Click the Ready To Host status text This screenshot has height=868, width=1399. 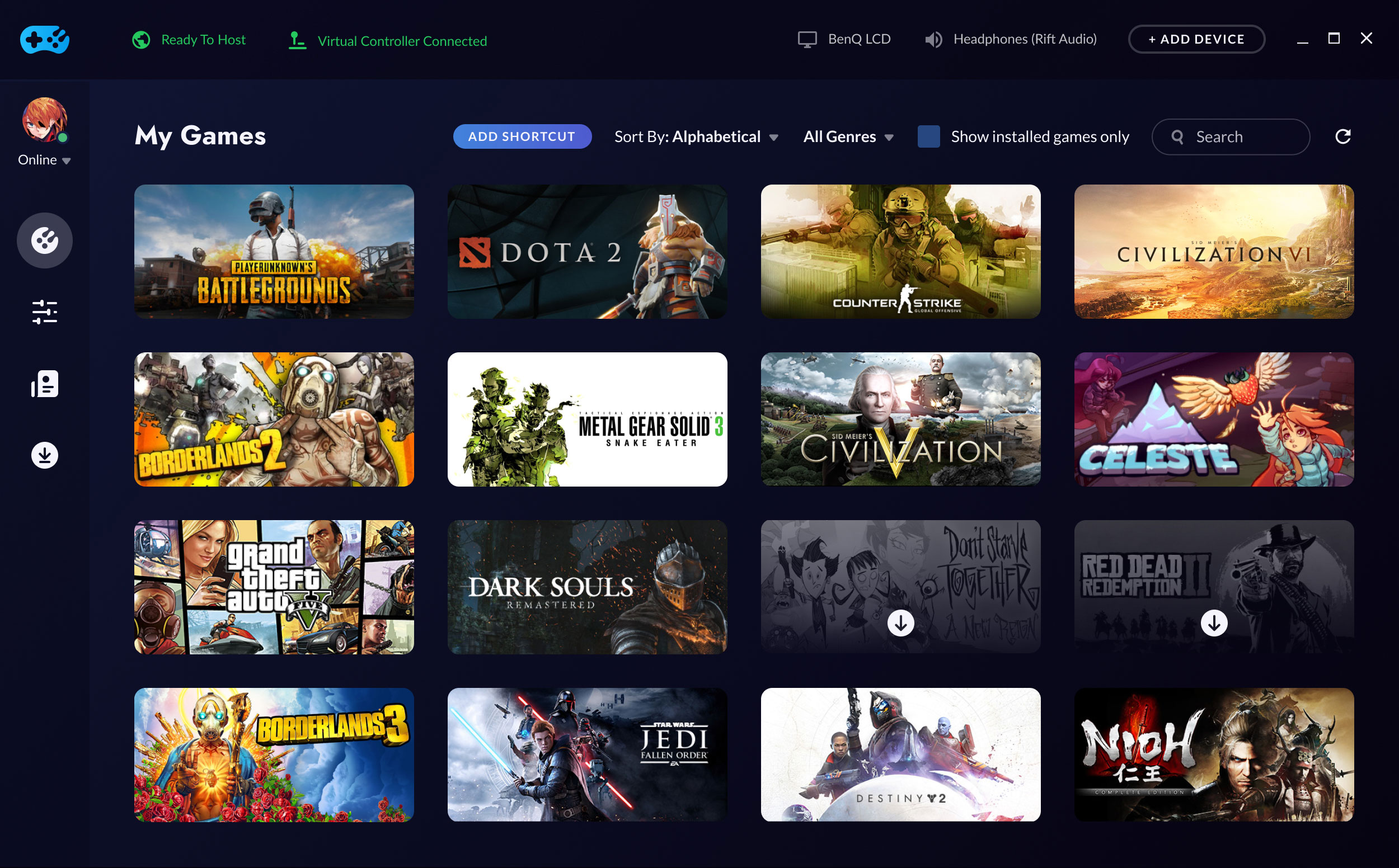[x=203, y=40]
